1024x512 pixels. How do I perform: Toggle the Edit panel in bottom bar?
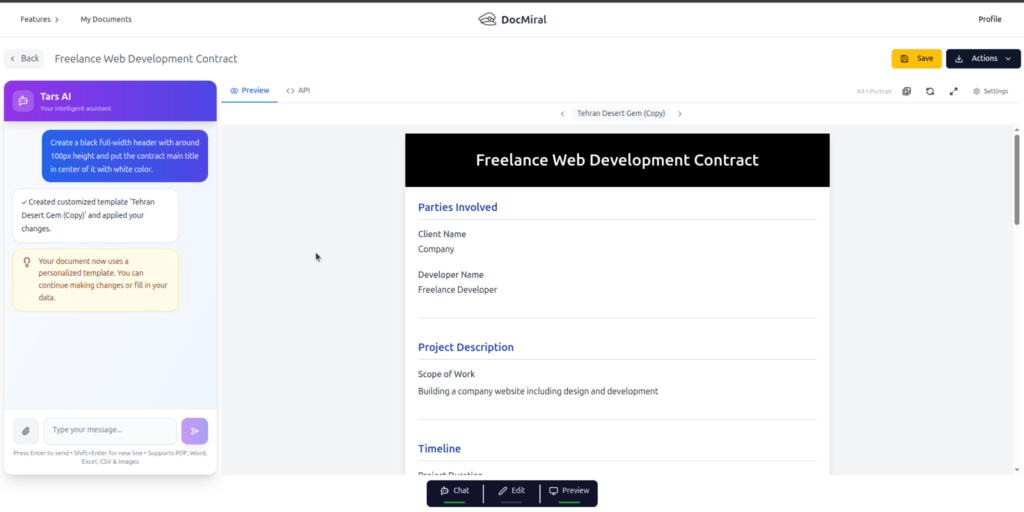(x=511, y=491)
